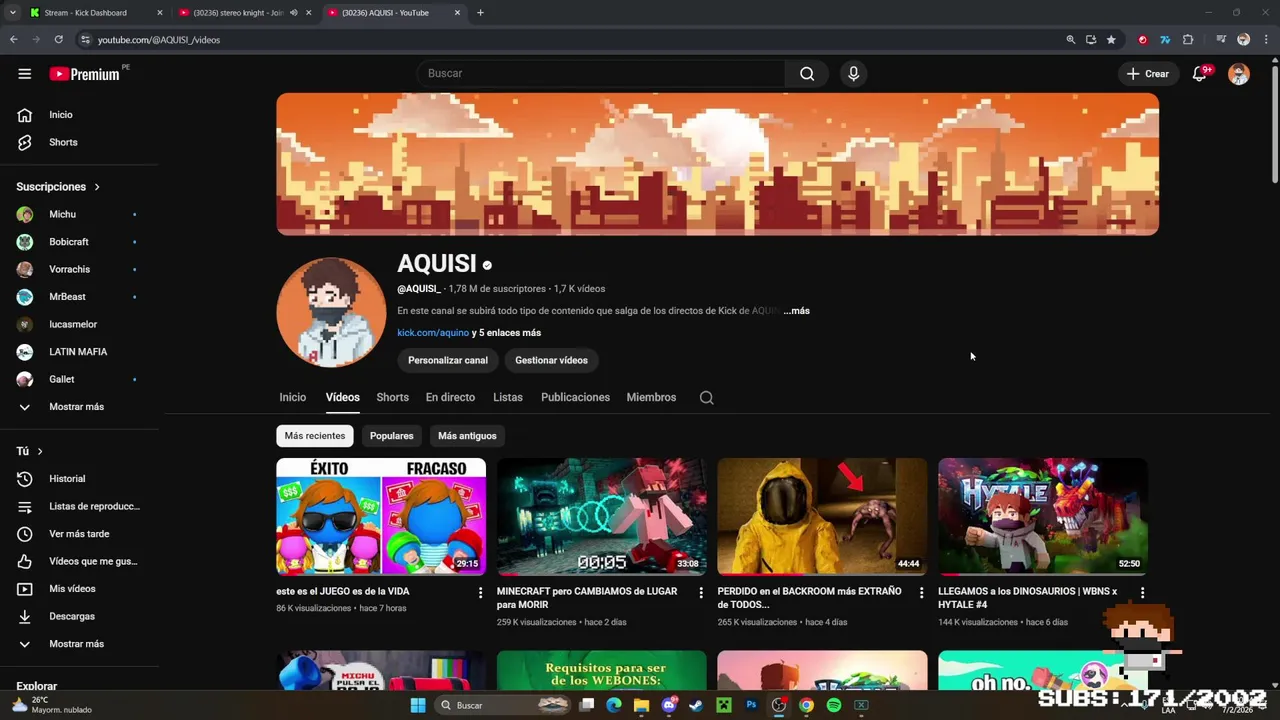The height and width of the screenshot is (720, 1280).
Task: Open the ÉXITO FRACASO video thumbnail
Action: click(x=381, y=517)
